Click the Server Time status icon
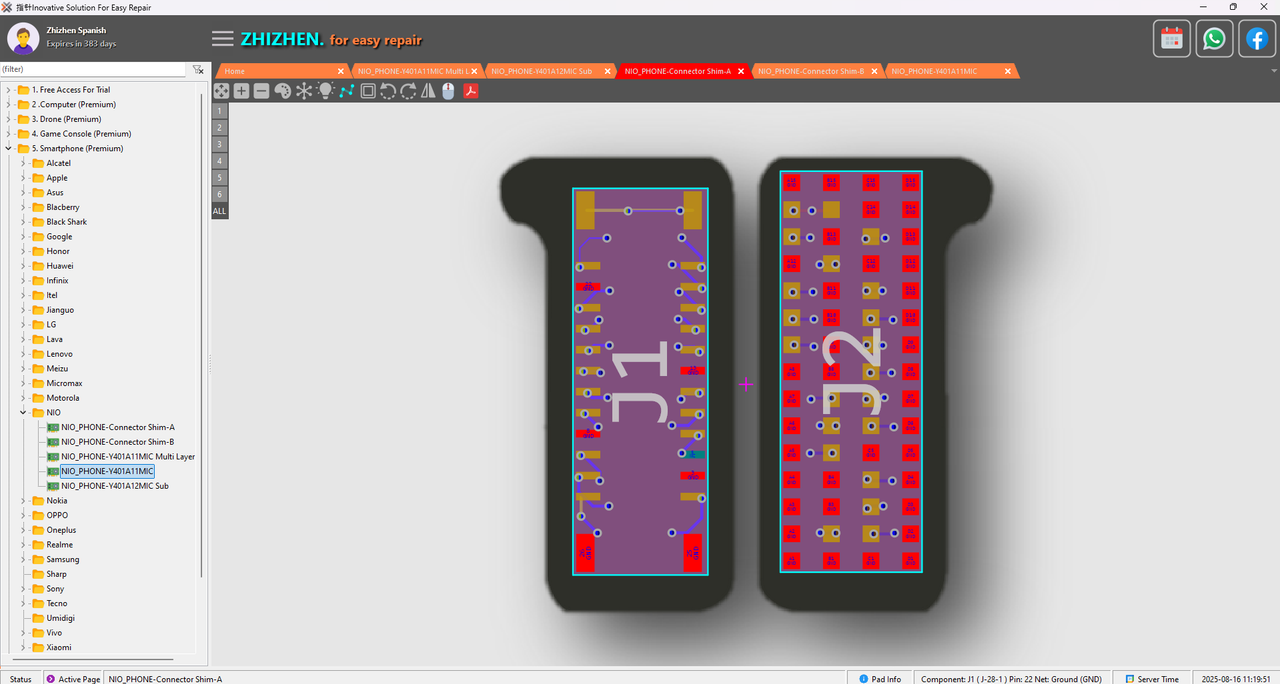Screen dimensions: 1280x684 (x=1129, y=679)
